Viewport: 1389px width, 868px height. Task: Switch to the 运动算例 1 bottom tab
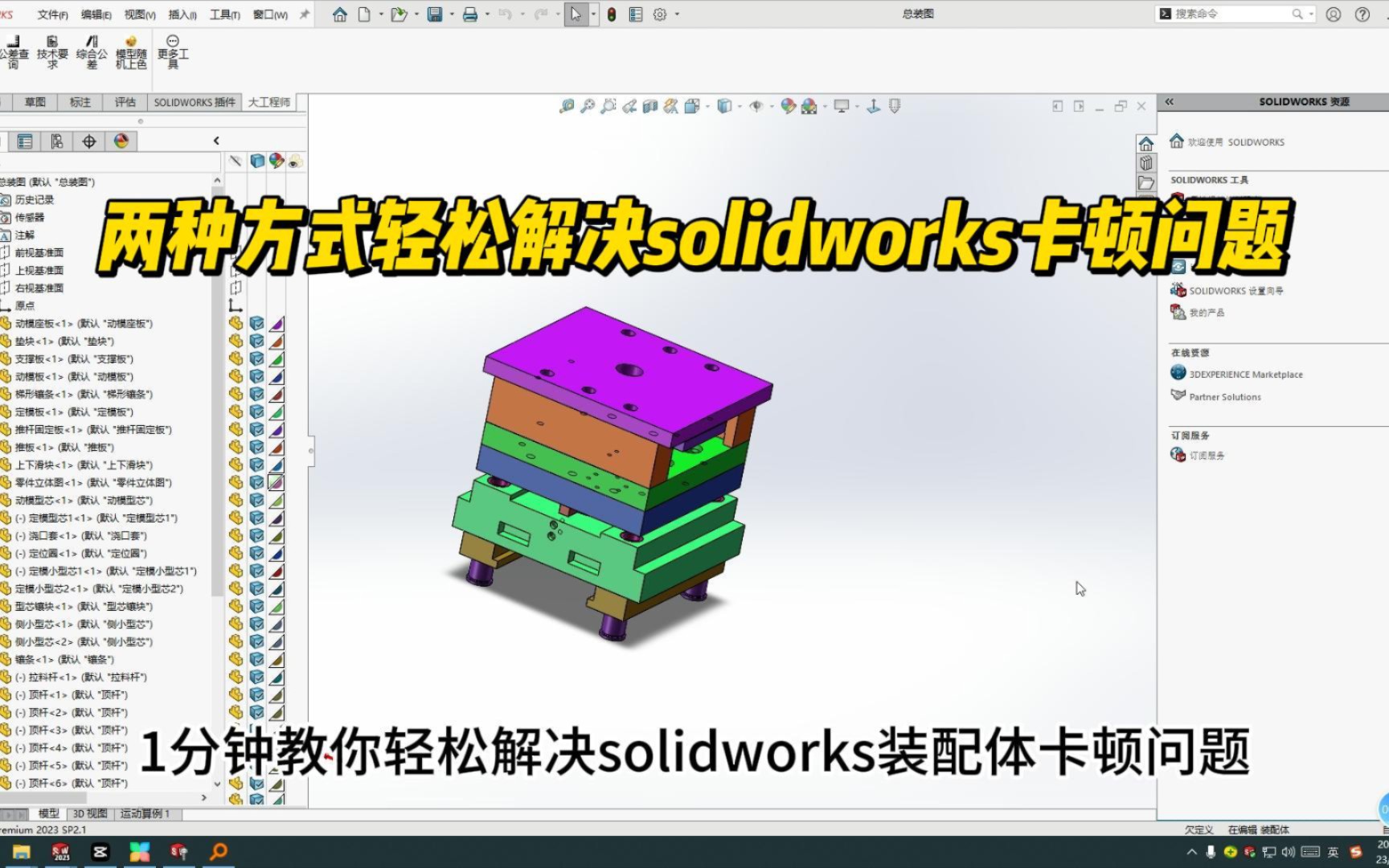tap(145, 813)
